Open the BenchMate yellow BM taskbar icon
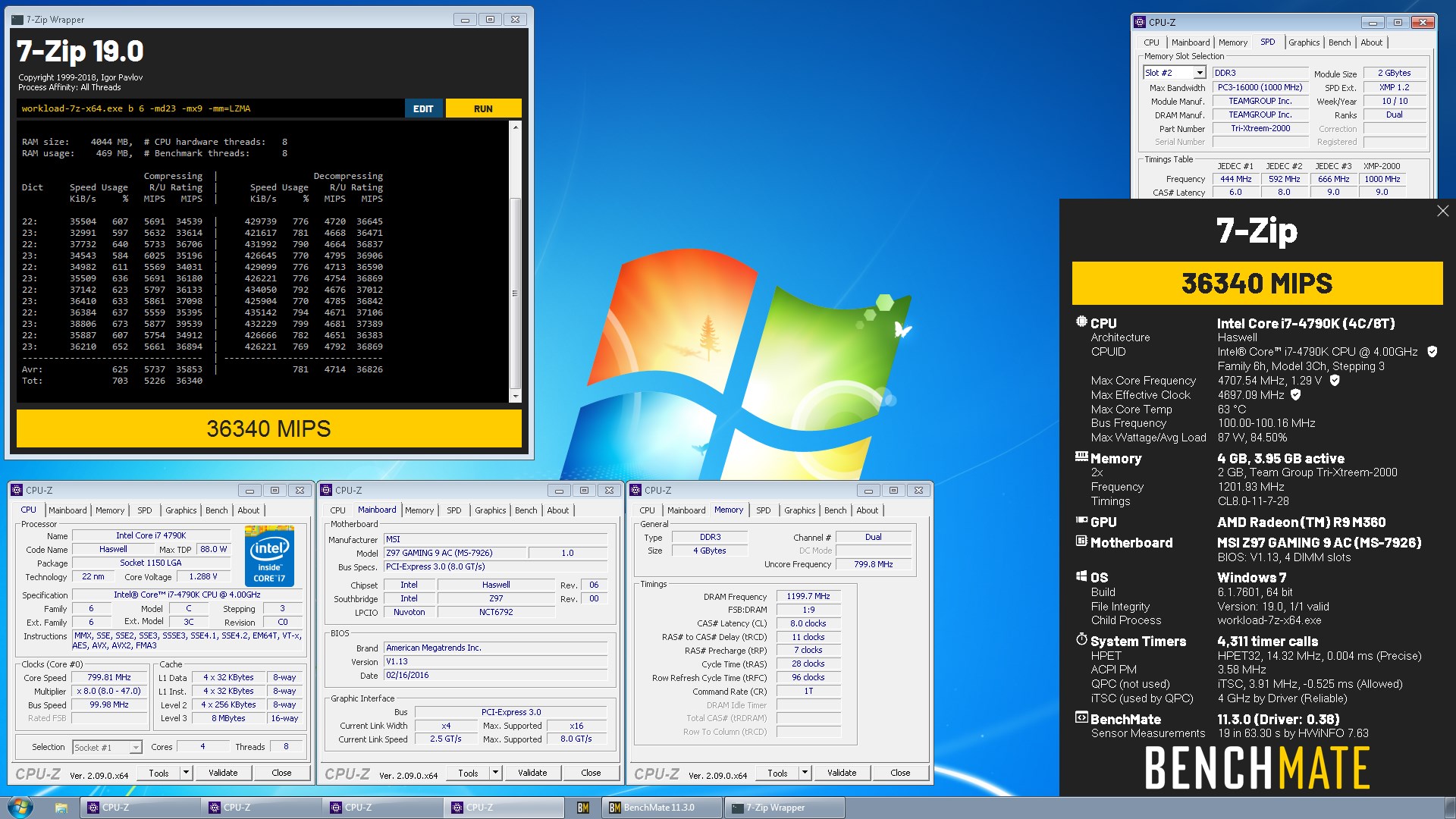The image size is (1456, 819). (583, 808)
